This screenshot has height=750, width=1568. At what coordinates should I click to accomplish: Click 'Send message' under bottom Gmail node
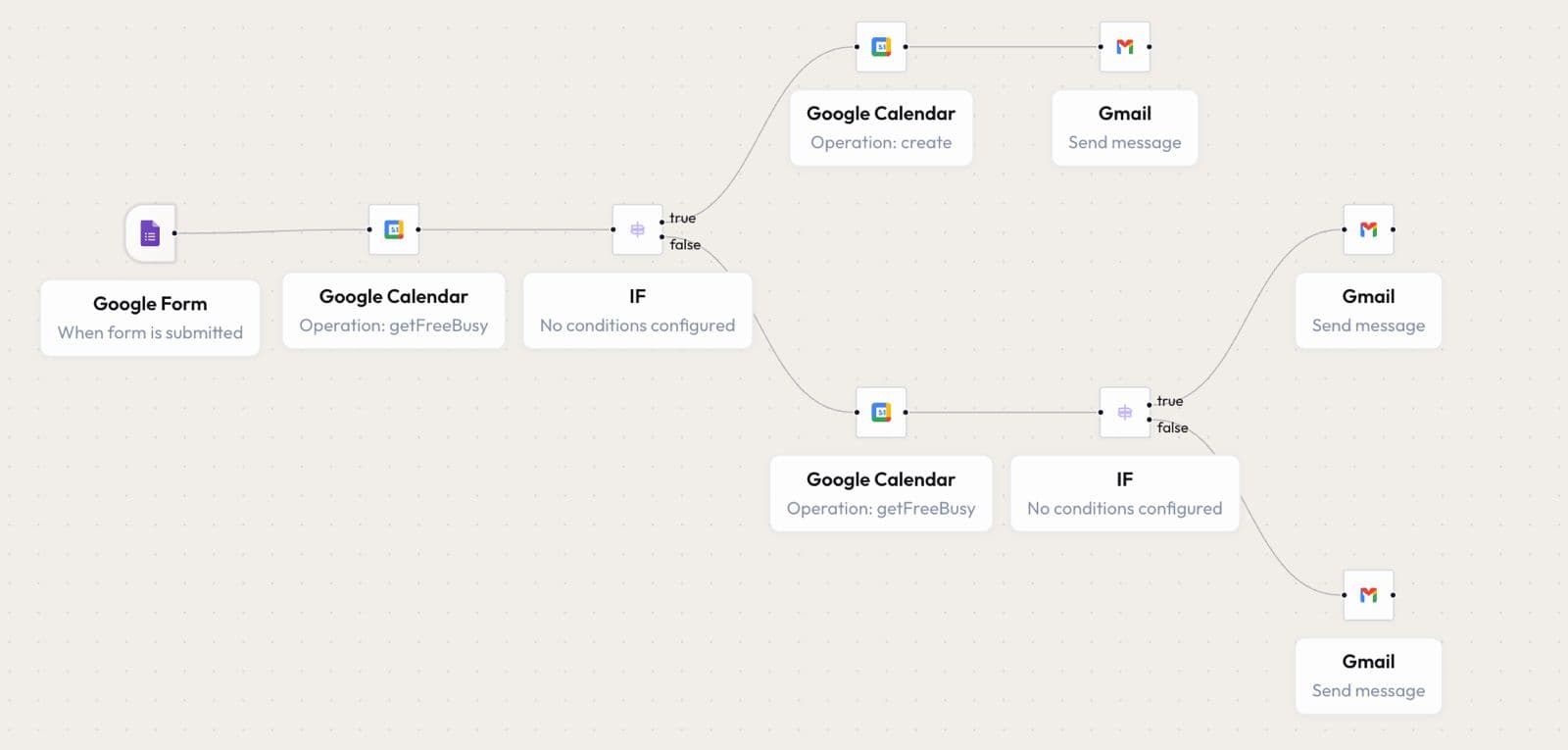click(x=1369, y=690)
